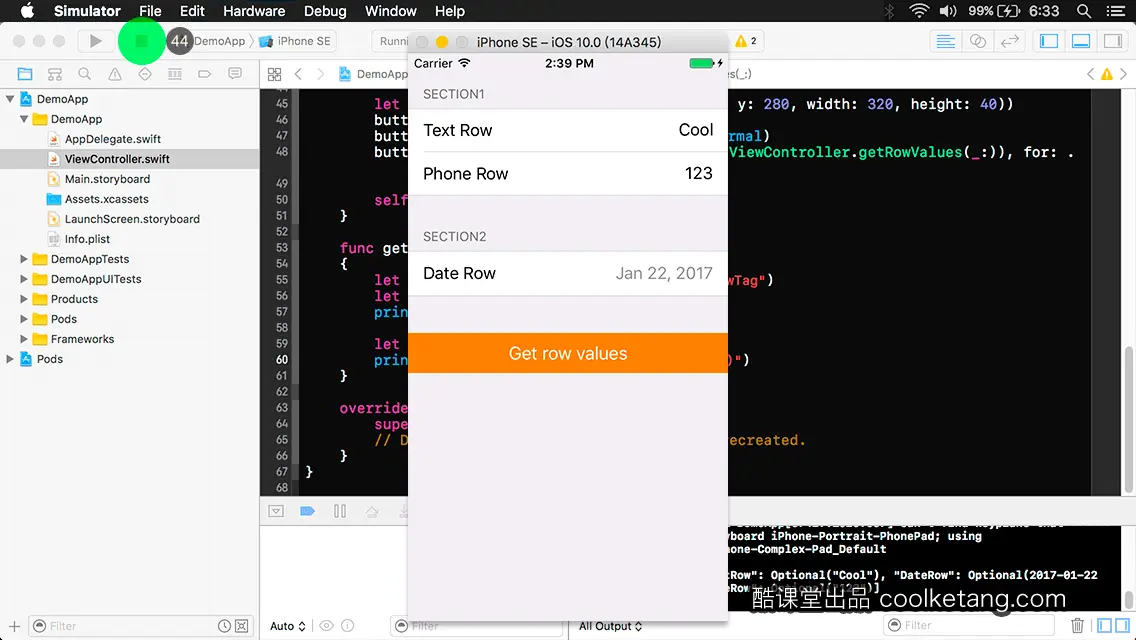Tap the Phone Row in simulator
The height and width of the screenshot is (640, 1136).
(x=568, y=174)
